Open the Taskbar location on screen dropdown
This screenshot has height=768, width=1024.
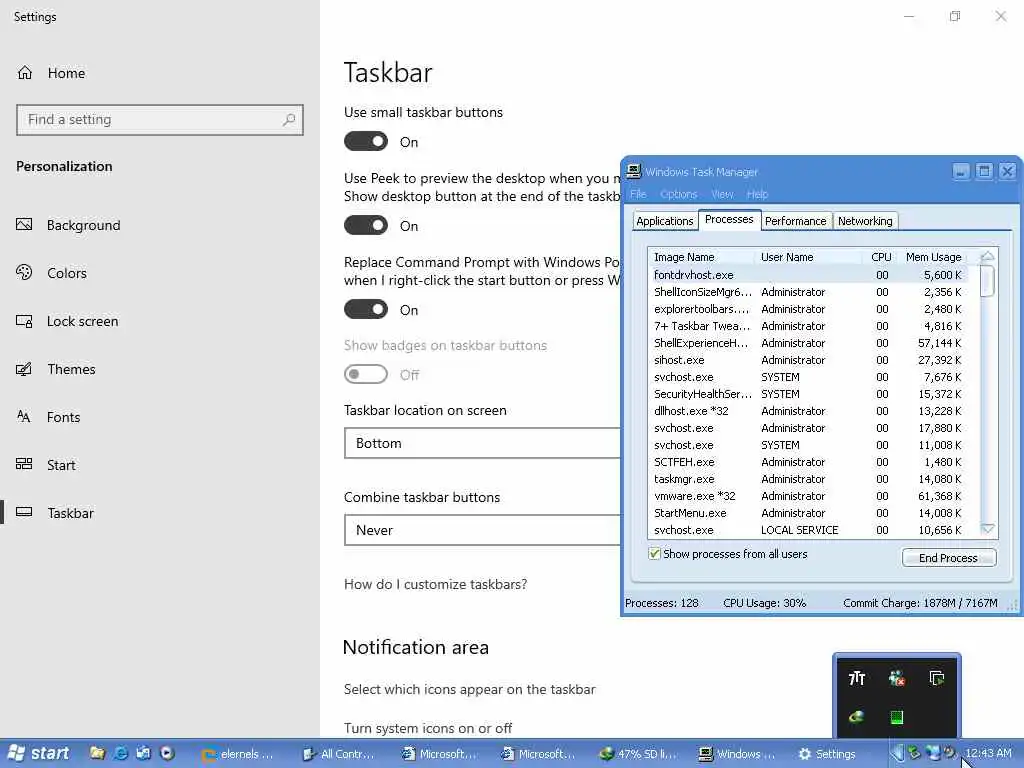point(482,443)
